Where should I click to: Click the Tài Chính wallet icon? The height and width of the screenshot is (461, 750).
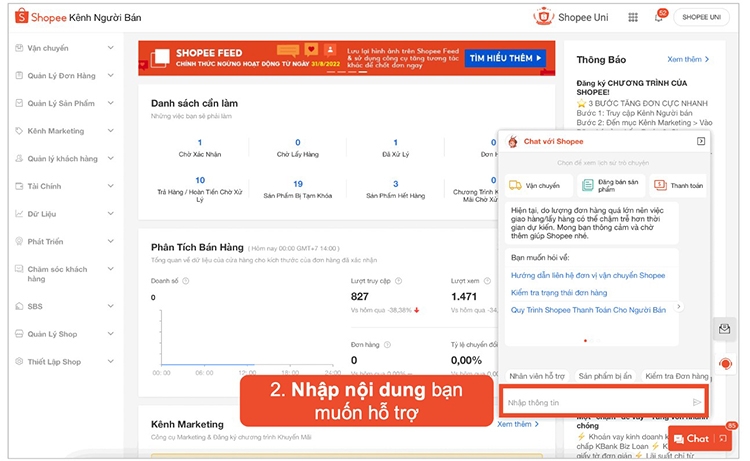pos(19,186)
